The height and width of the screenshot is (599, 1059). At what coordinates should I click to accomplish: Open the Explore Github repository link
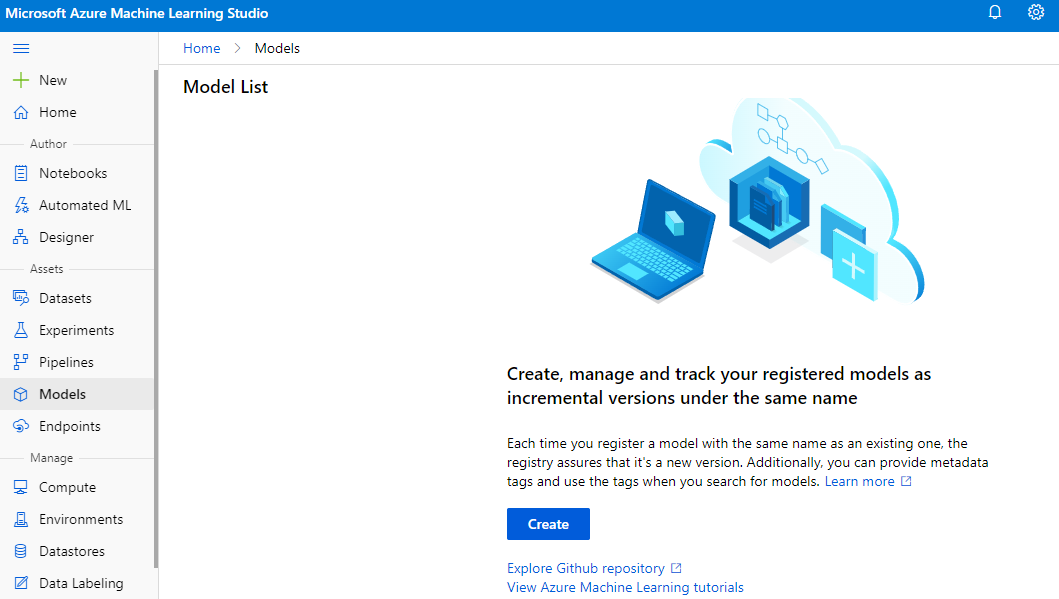tap(587, 567)
